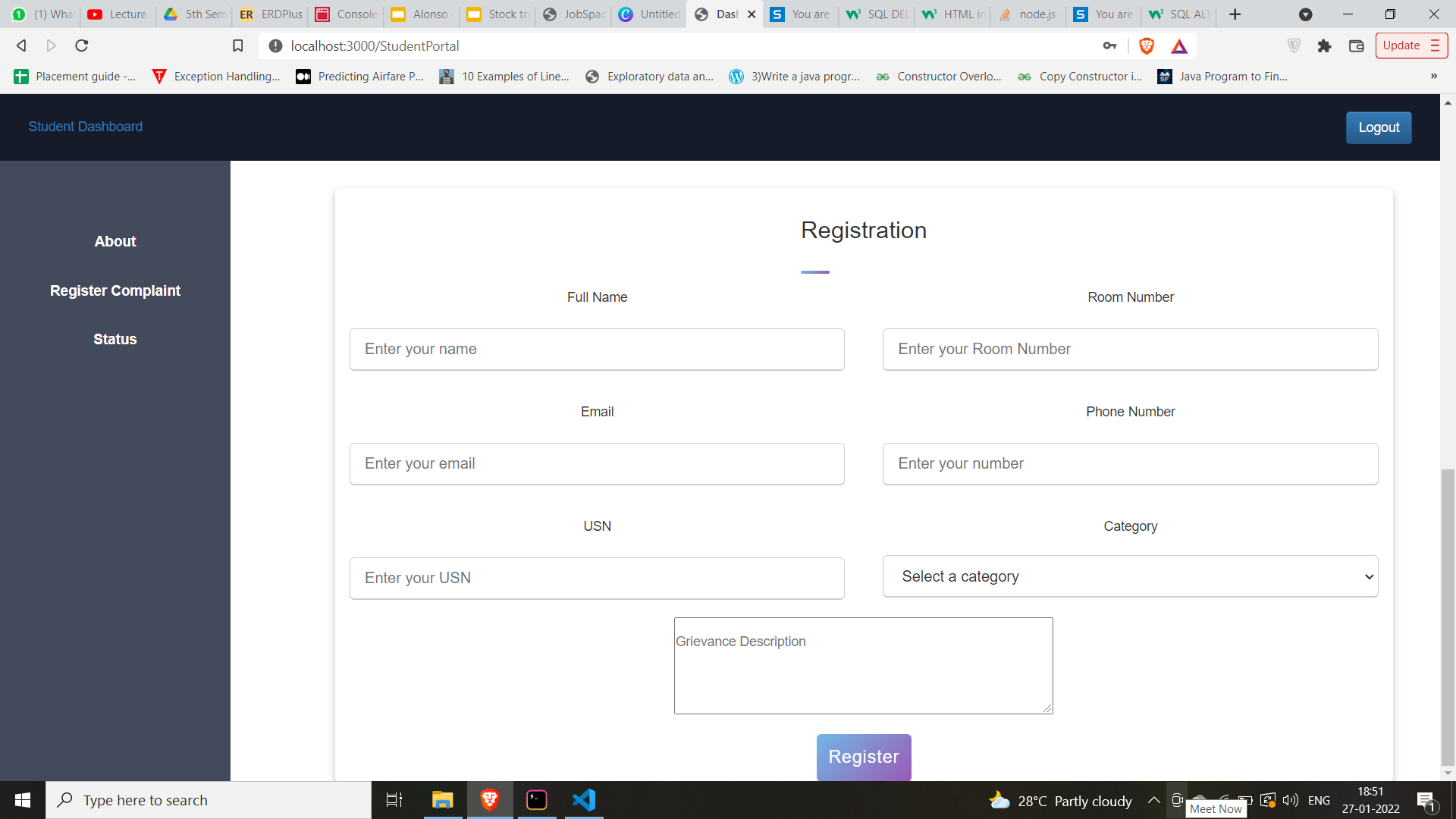This screenshot has height=819, width=1456.
Task: Open the browser extensions puzzle icon
Action: pos(1325,45)
